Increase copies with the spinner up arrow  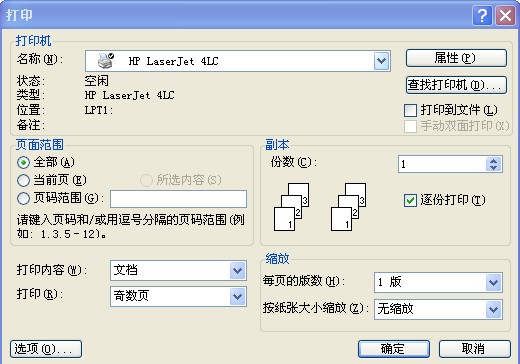pos(494,160)
